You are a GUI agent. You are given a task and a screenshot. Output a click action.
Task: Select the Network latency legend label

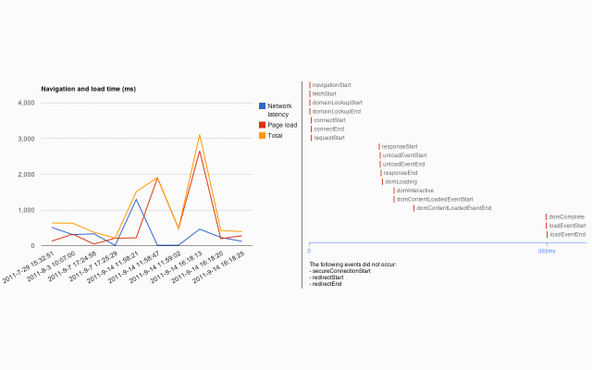point(280,110)
